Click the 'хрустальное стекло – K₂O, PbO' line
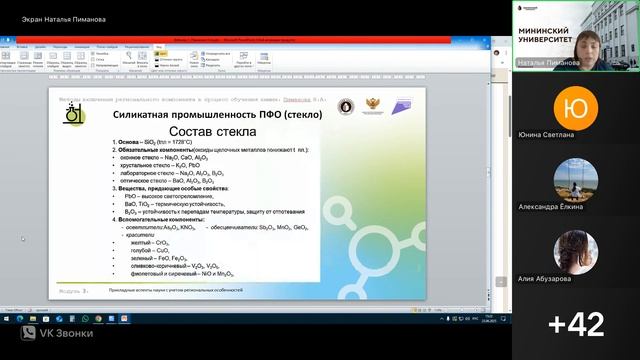 [x=160, y=165]
